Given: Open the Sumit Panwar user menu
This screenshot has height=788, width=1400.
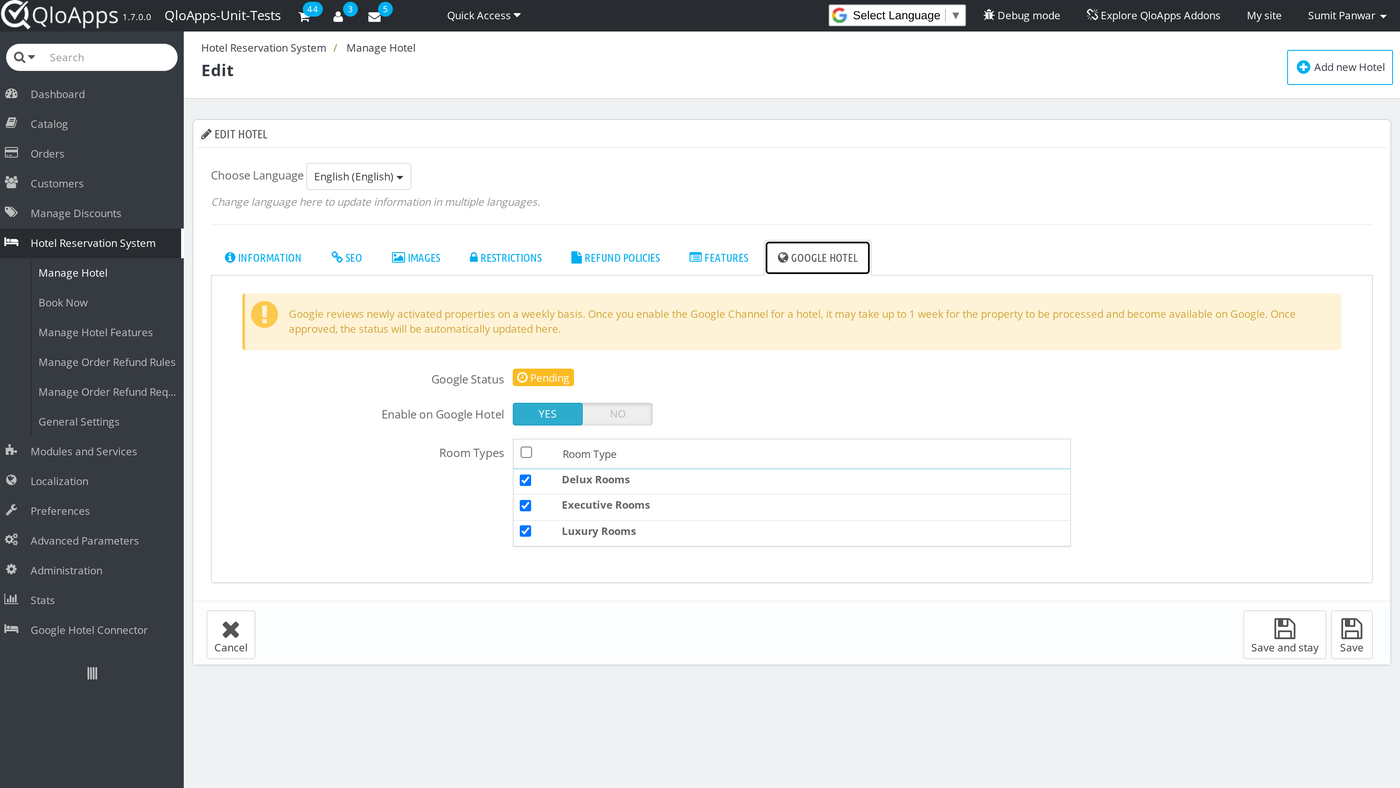Looking at the screenshot, I should click(1347, 16).
